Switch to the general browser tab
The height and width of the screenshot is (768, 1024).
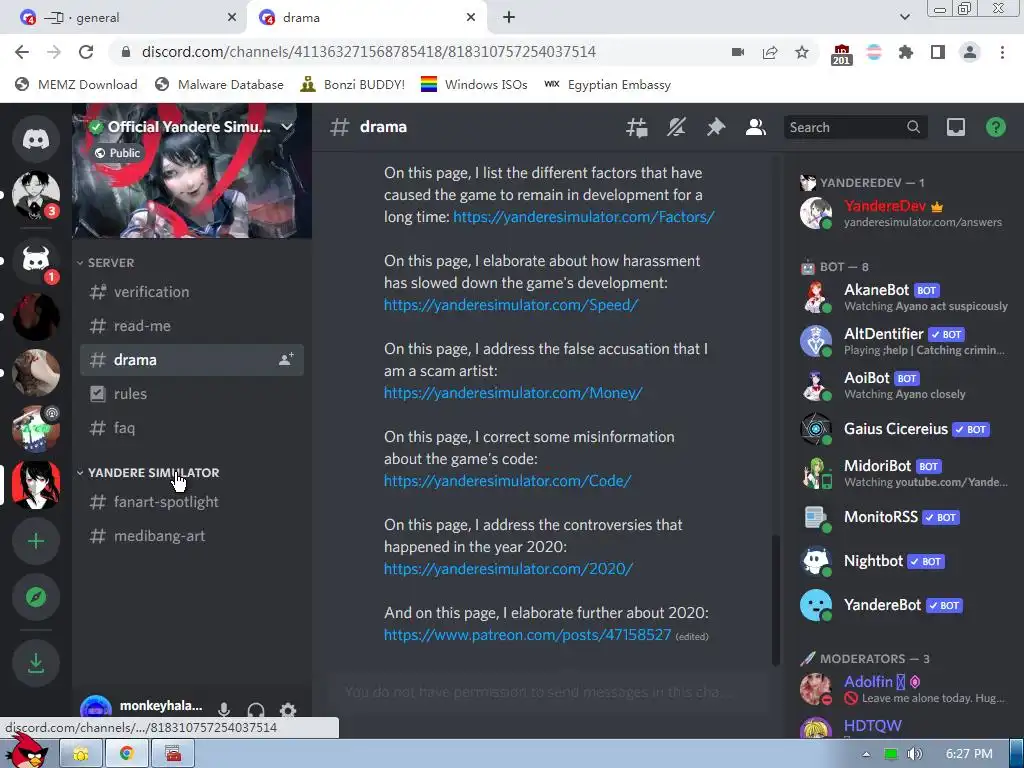(123, 18)
